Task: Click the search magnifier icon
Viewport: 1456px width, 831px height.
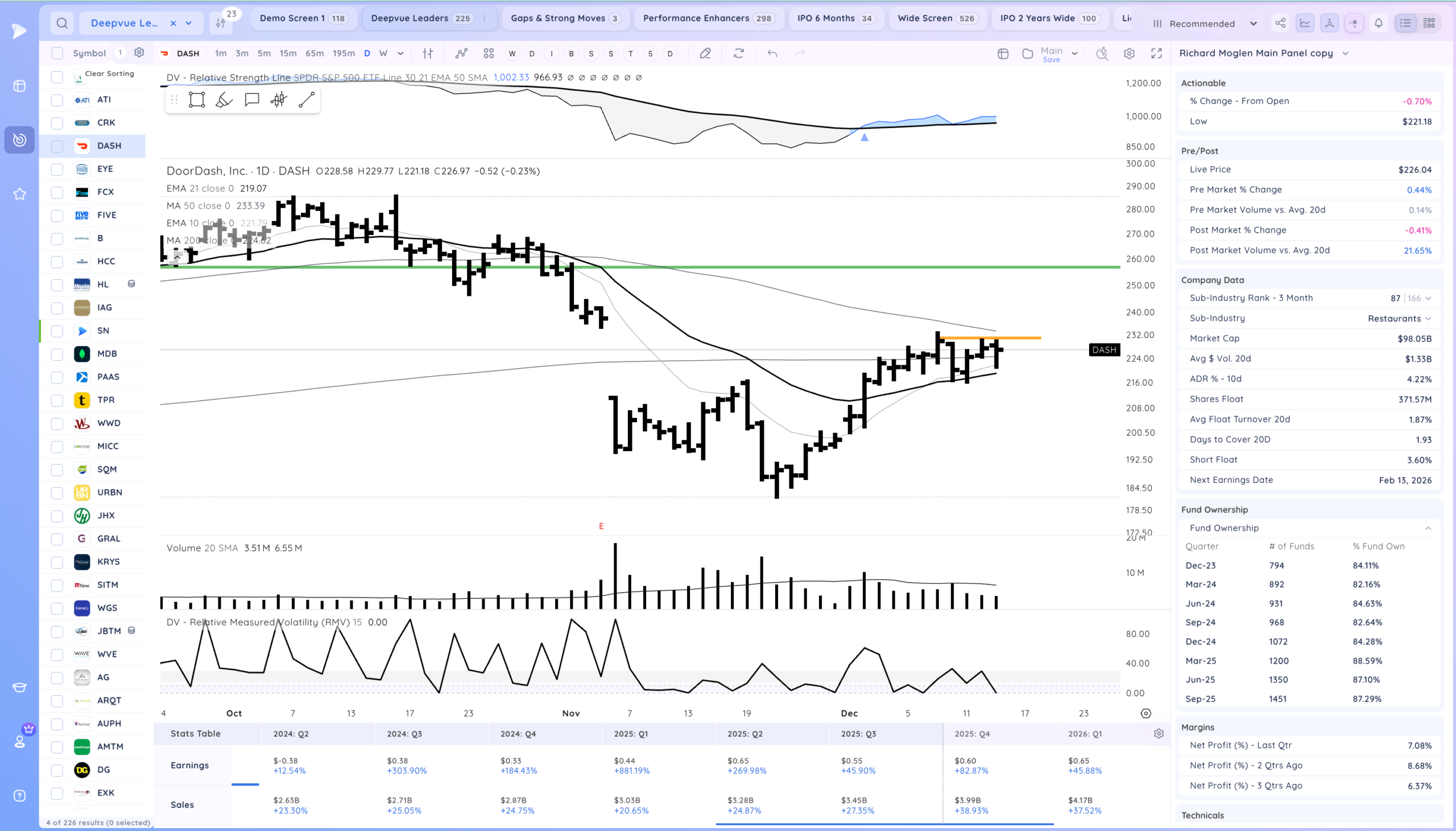Action: [61, 23]
